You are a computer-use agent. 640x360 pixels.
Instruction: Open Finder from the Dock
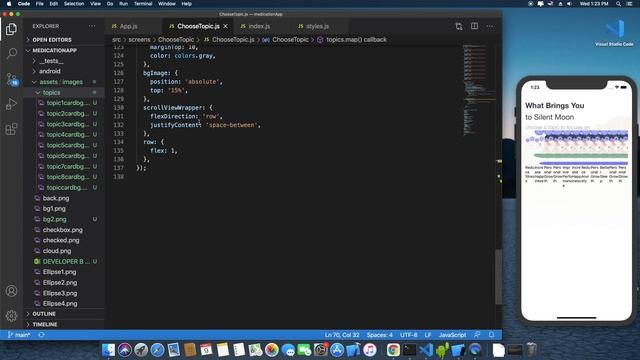(x=109, y=350)
